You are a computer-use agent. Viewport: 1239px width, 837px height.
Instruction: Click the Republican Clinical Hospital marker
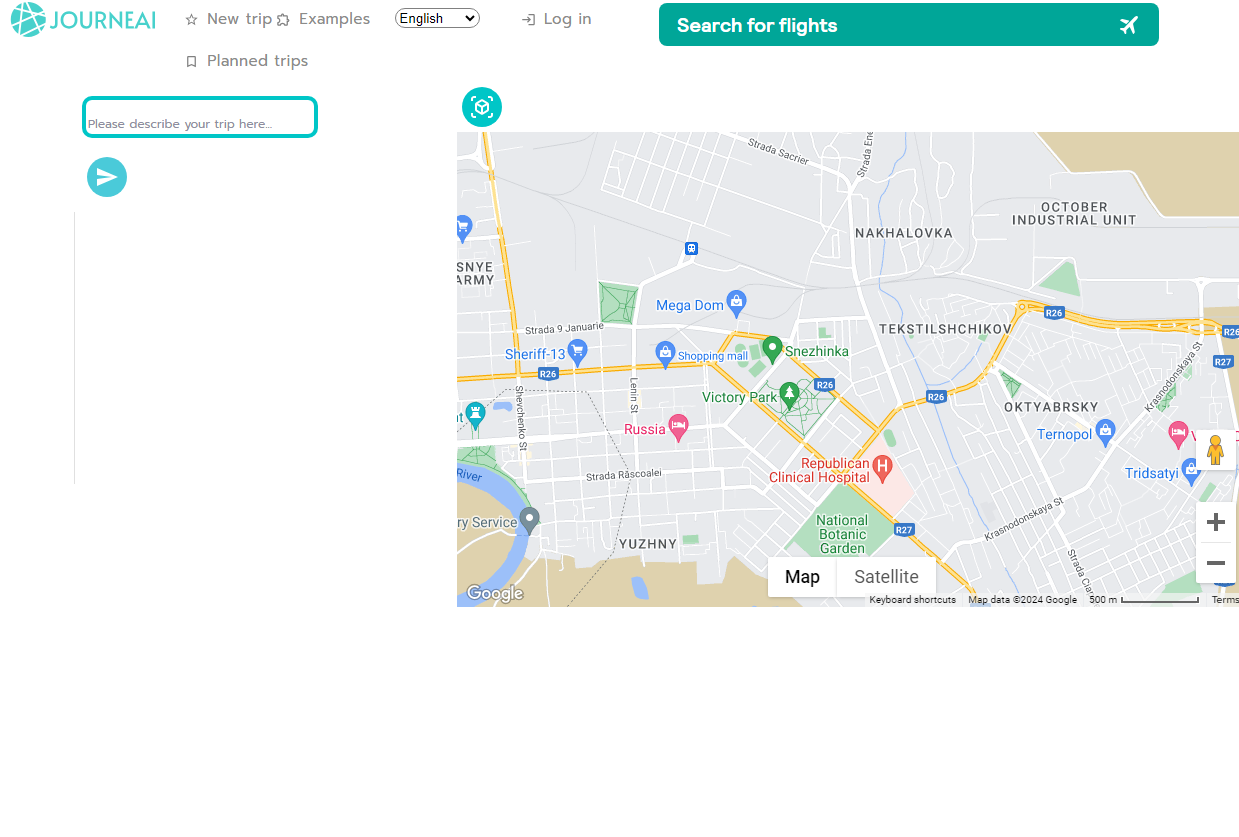882,466
